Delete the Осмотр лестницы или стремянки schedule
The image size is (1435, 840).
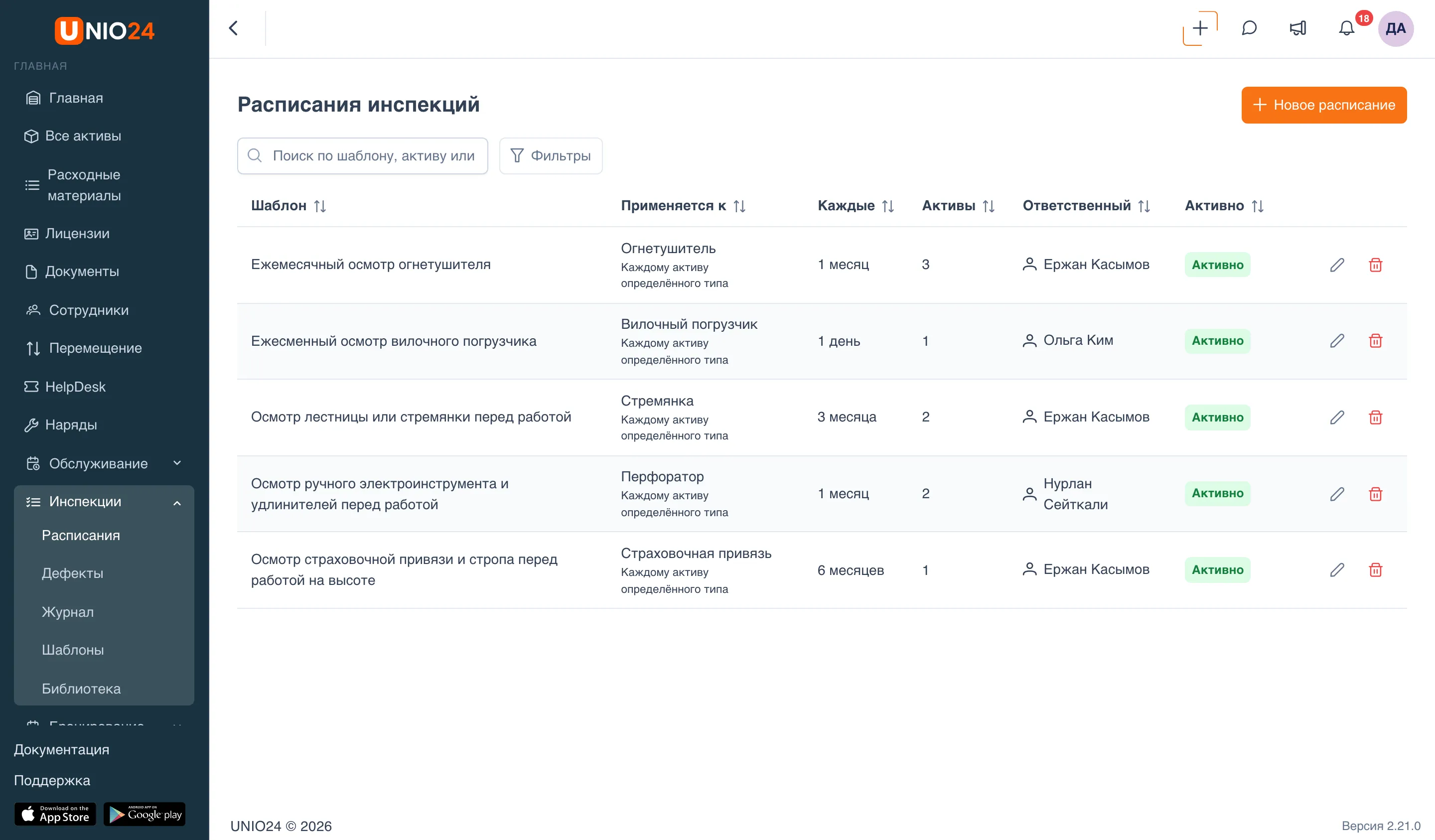1375,418
